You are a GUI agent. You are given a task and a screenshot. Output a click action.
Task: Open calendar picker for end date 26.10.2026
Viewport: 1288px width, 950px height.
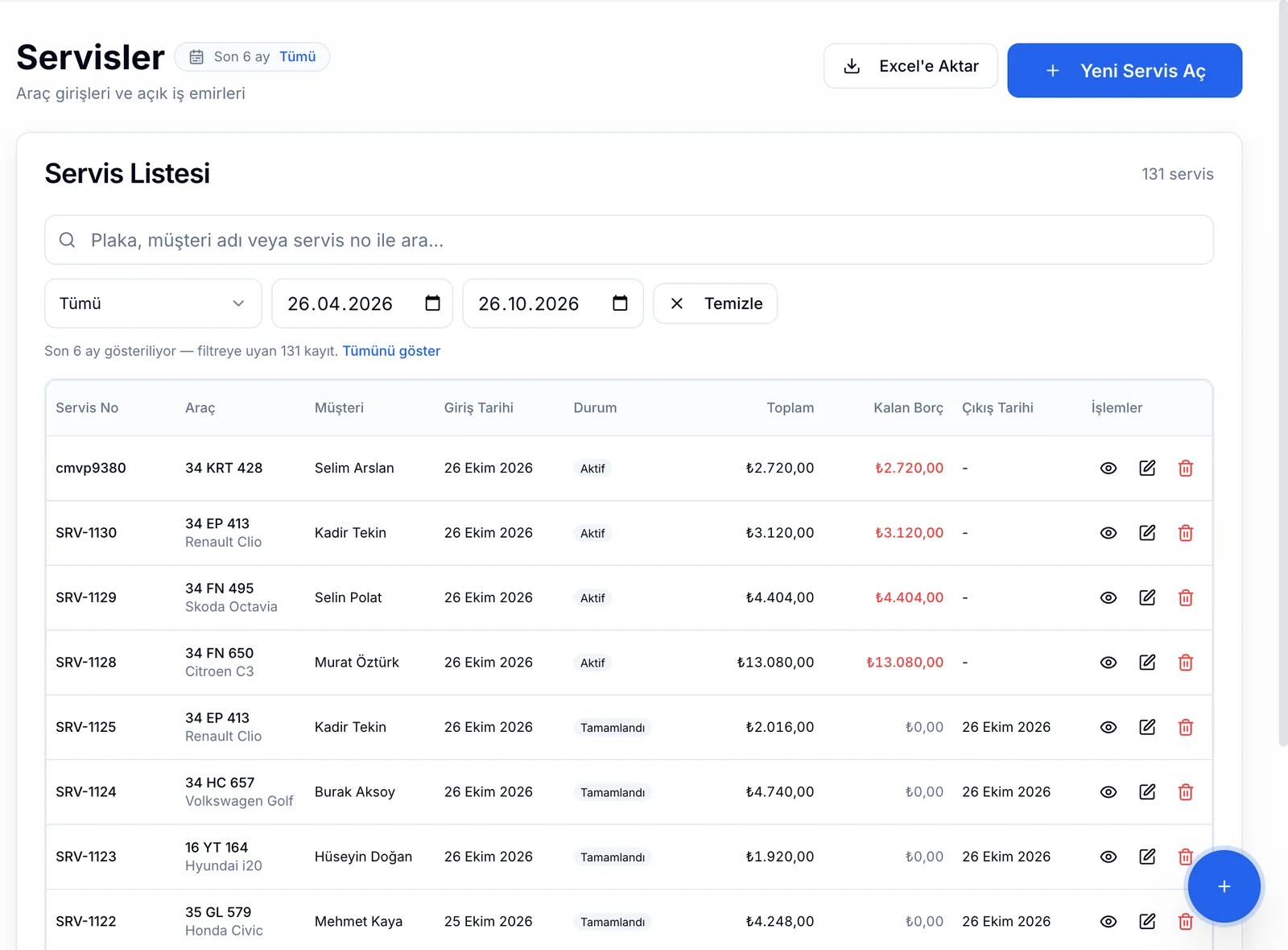click(x=620, y=304)
